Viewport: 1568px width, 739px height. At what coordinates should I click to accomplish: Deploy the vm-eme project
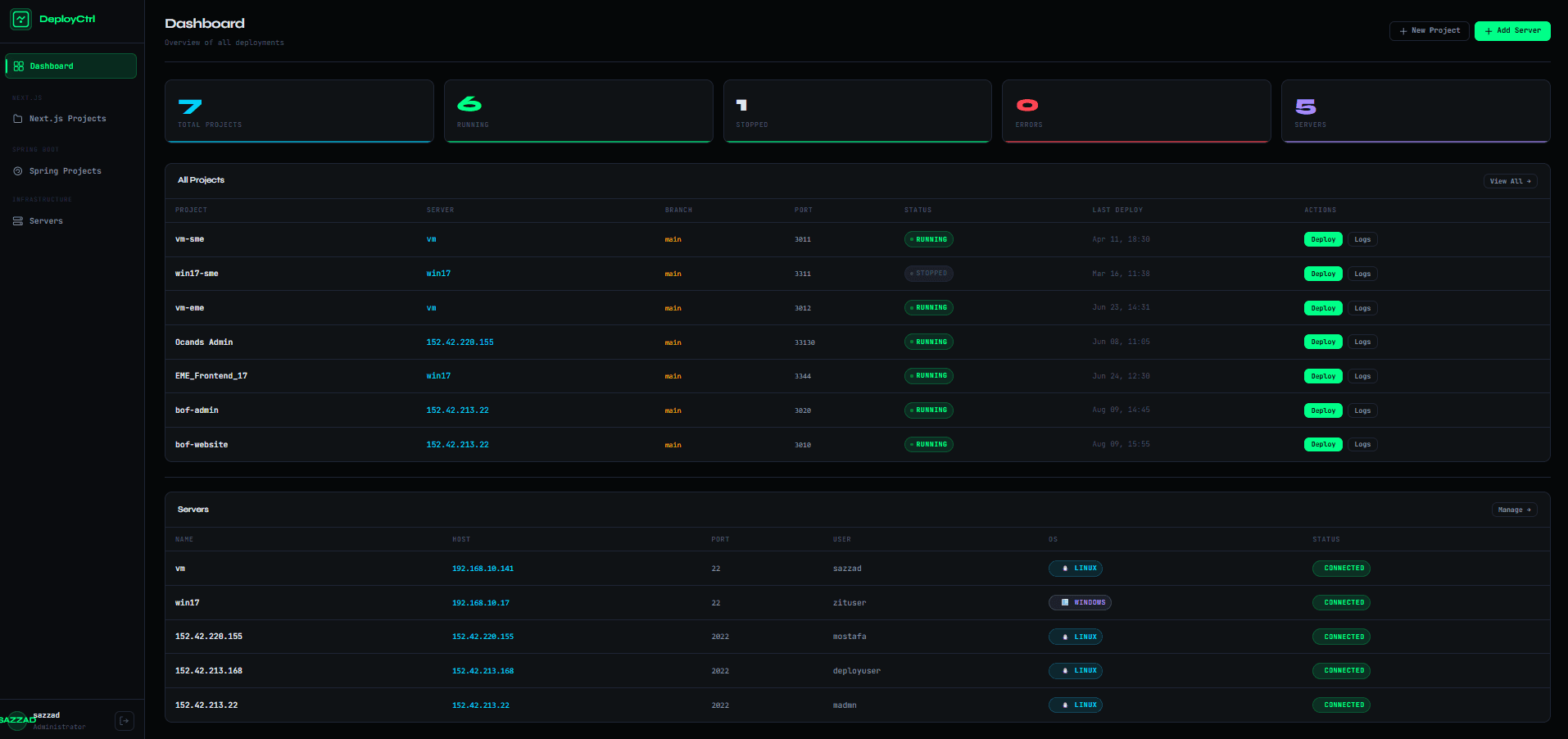tap(1323, 309)
